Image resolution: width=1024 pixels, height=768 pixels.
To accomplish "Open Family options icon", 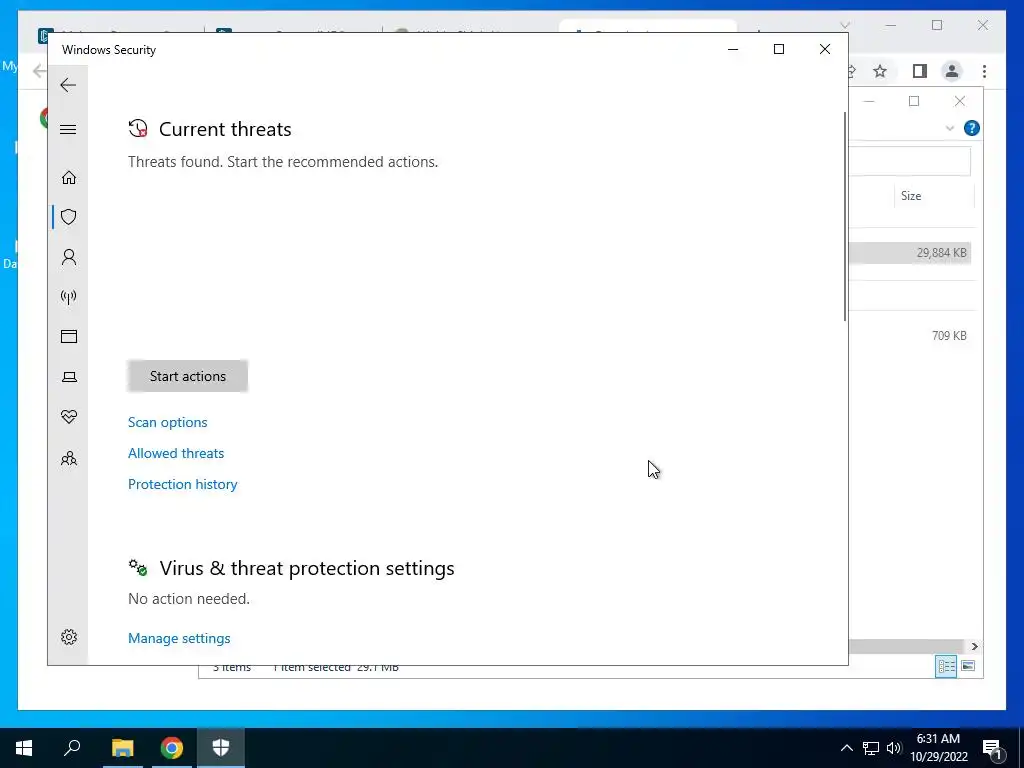I will (69, 458).
